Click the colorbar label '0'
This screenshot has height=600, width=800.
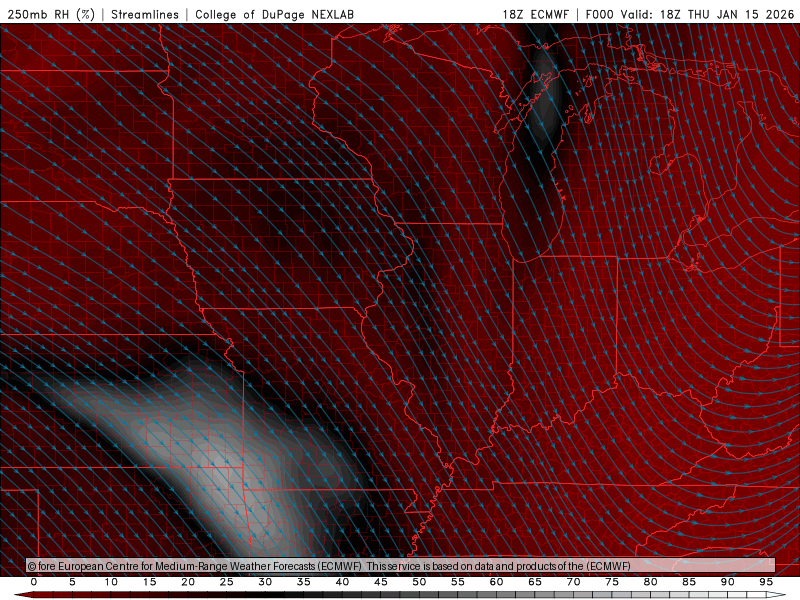tap(34, 582)
